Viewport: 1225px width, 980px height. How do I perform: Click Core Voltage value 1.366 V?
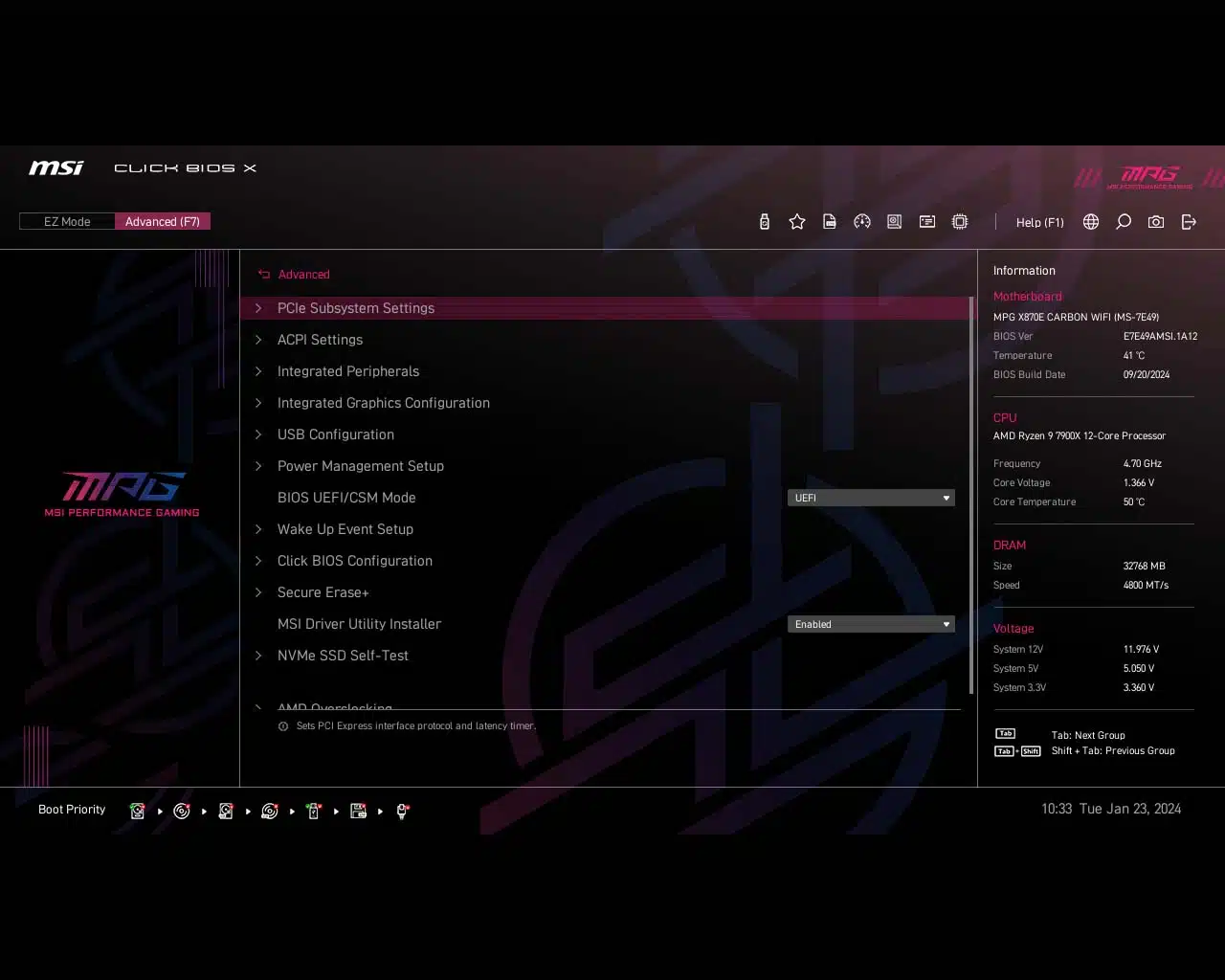[1139, 483]
